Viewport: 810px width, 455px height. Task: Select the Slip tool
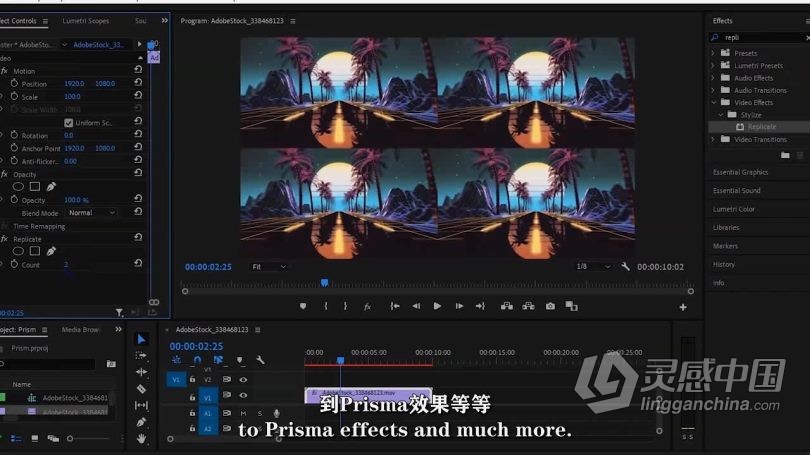[x=141, y=405]
